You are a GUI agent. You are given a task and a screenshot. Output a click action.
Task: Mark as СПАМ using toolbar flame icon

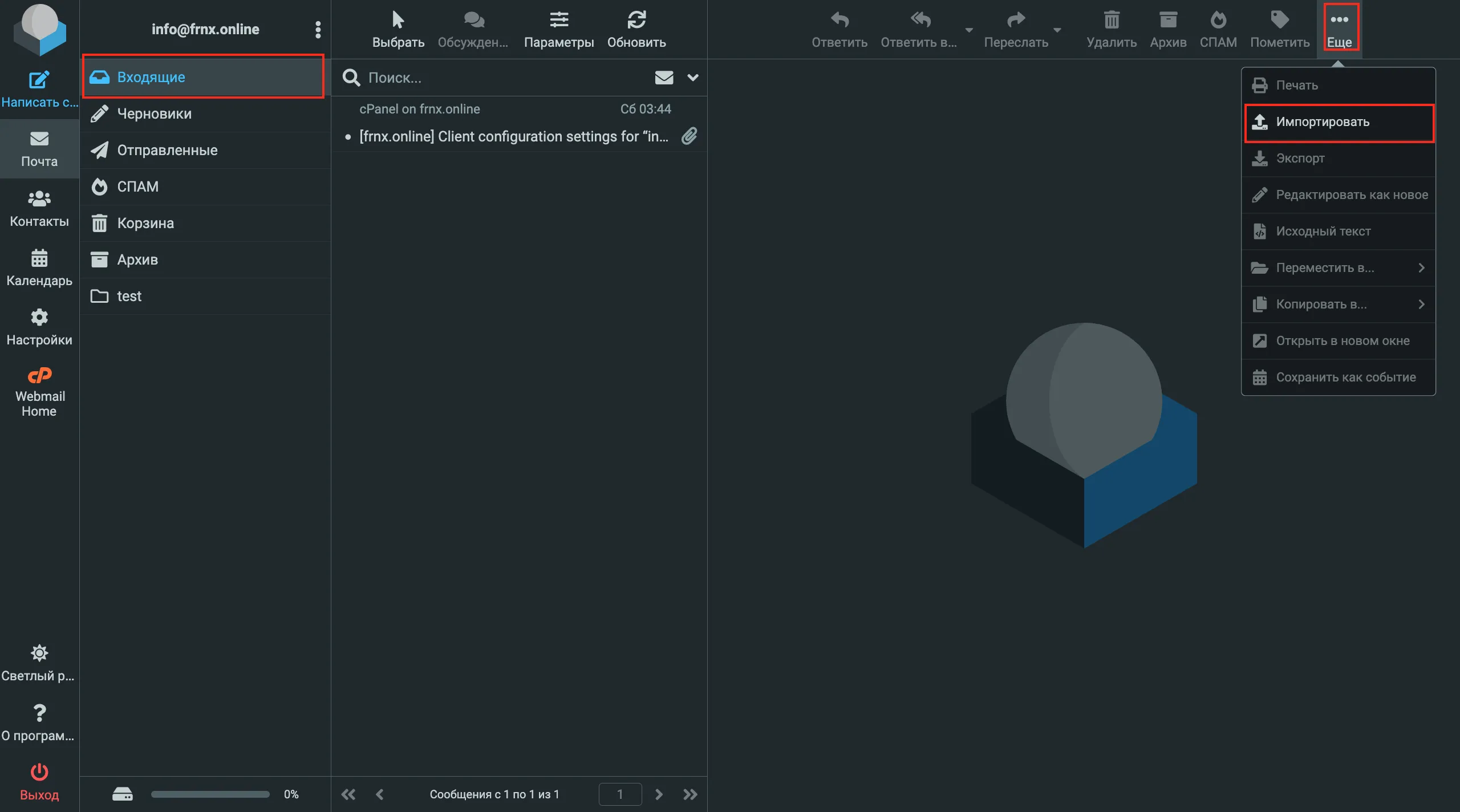point(1218,29)
